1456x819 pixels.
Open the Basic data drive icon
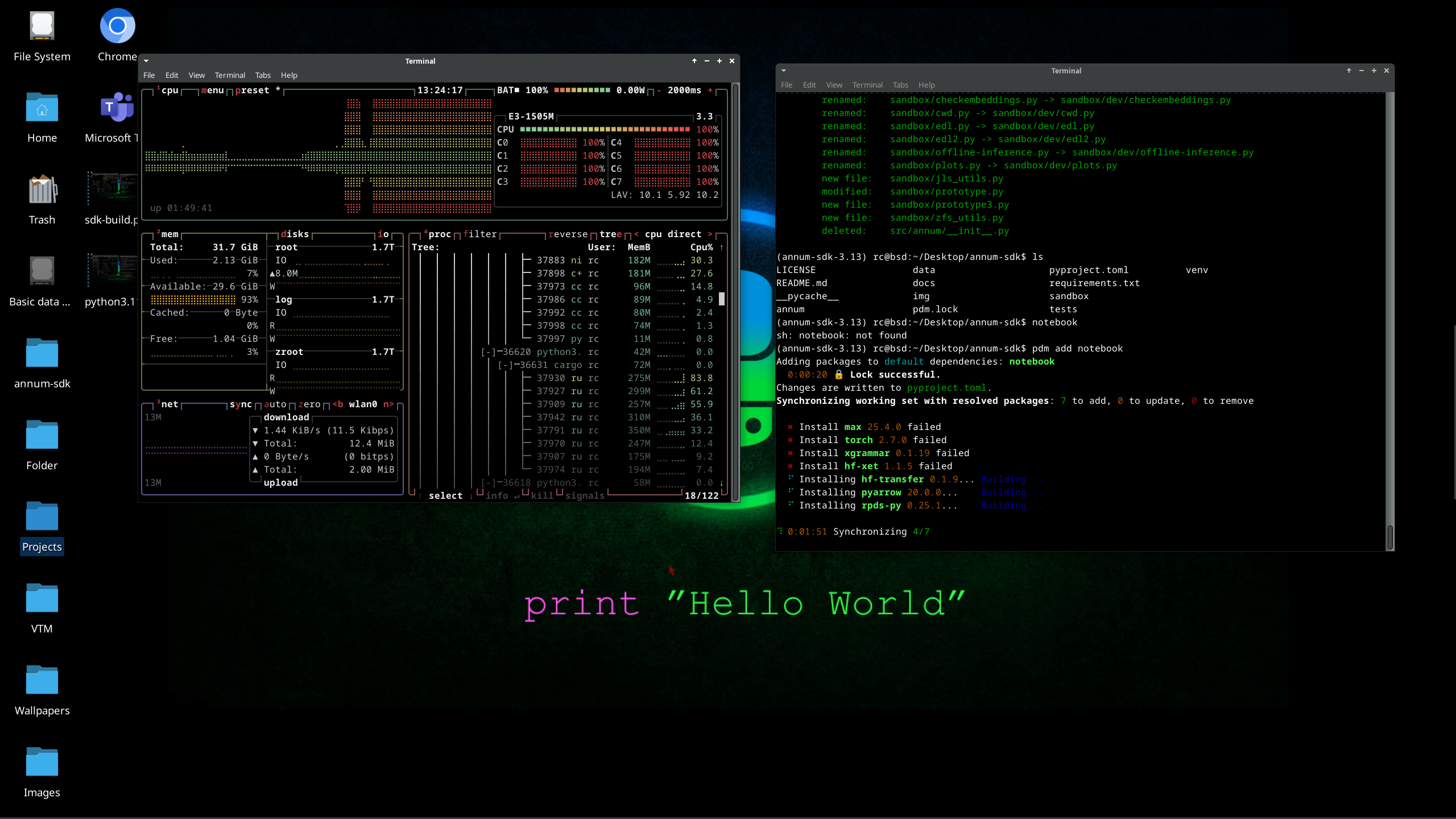tap(42, 271)
